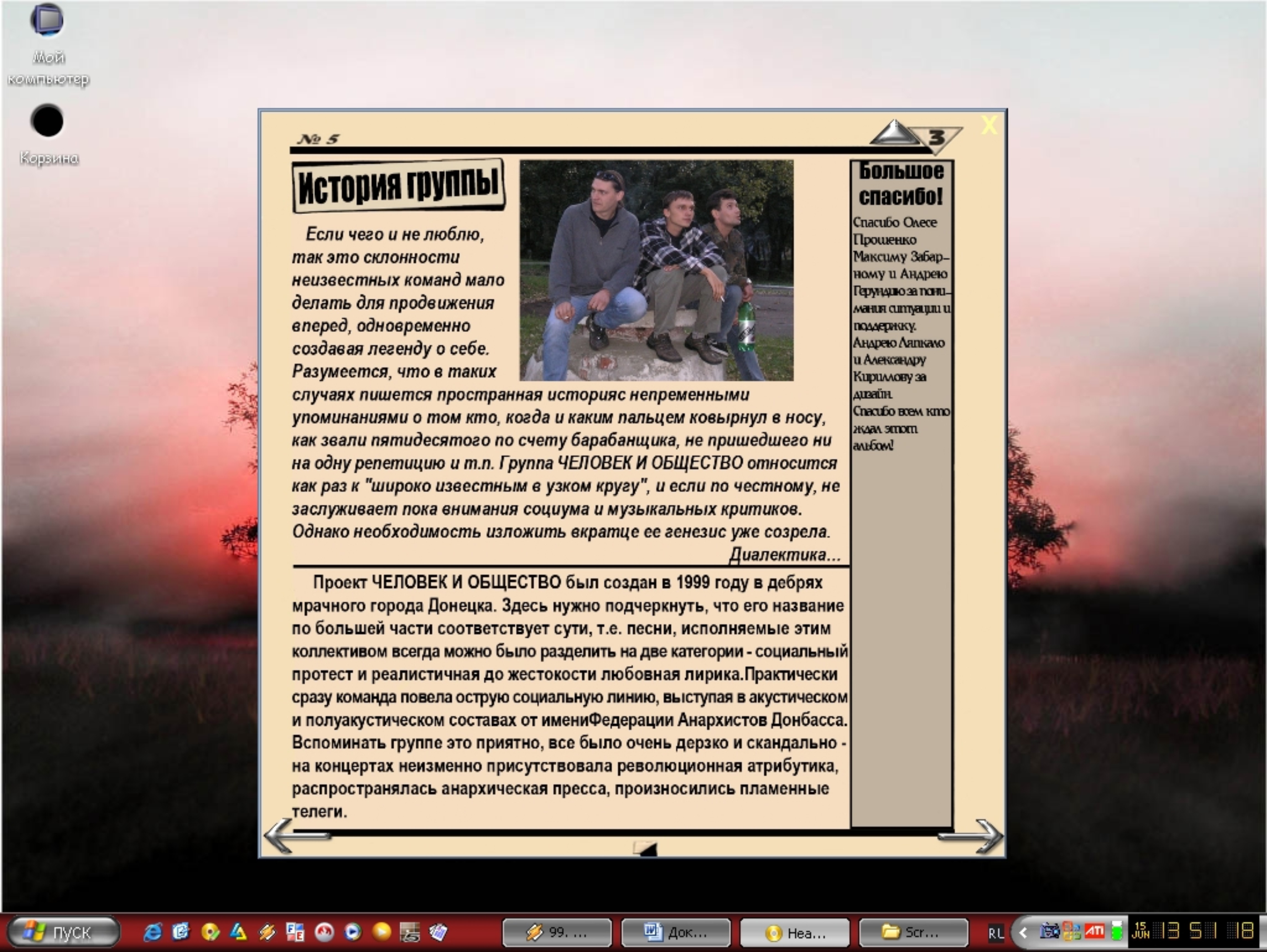The height and width of the screenshot is (952, 1267).
Task: Close the booklet with yellow X
Action: [x=989, y=125]
